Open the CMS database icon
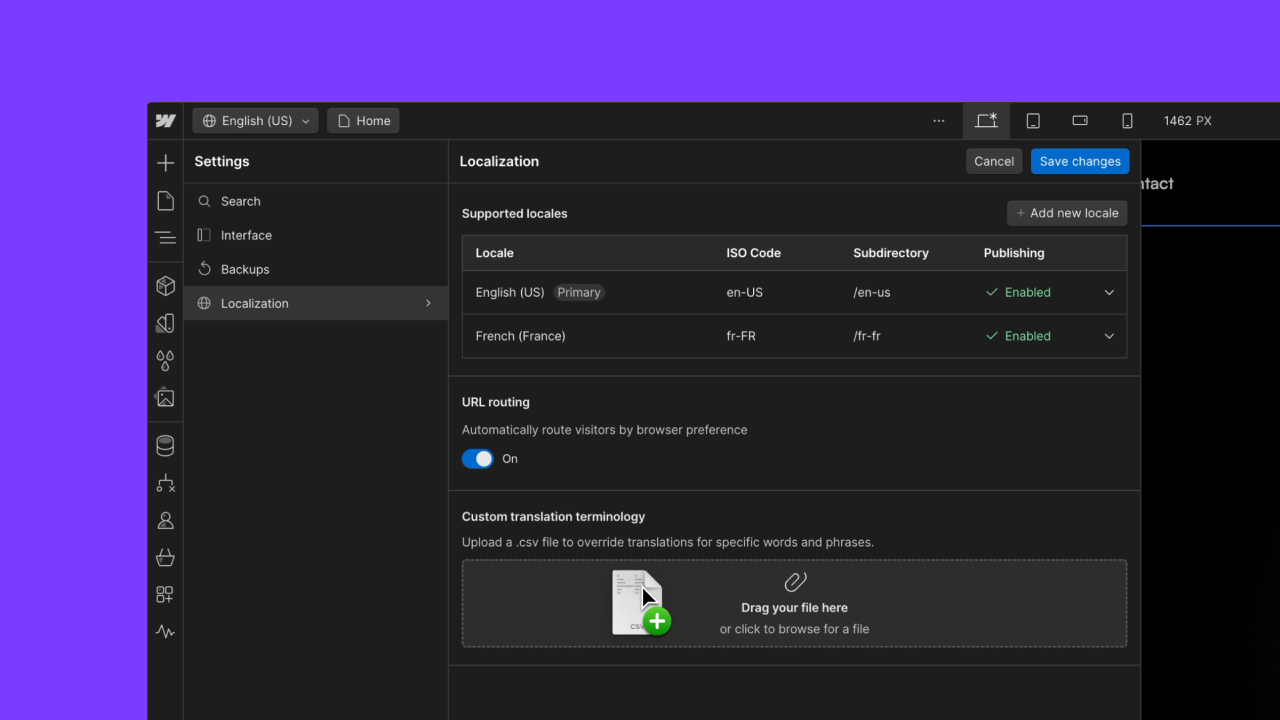This screenshot has height=720, width=1280. click(166, 446)
